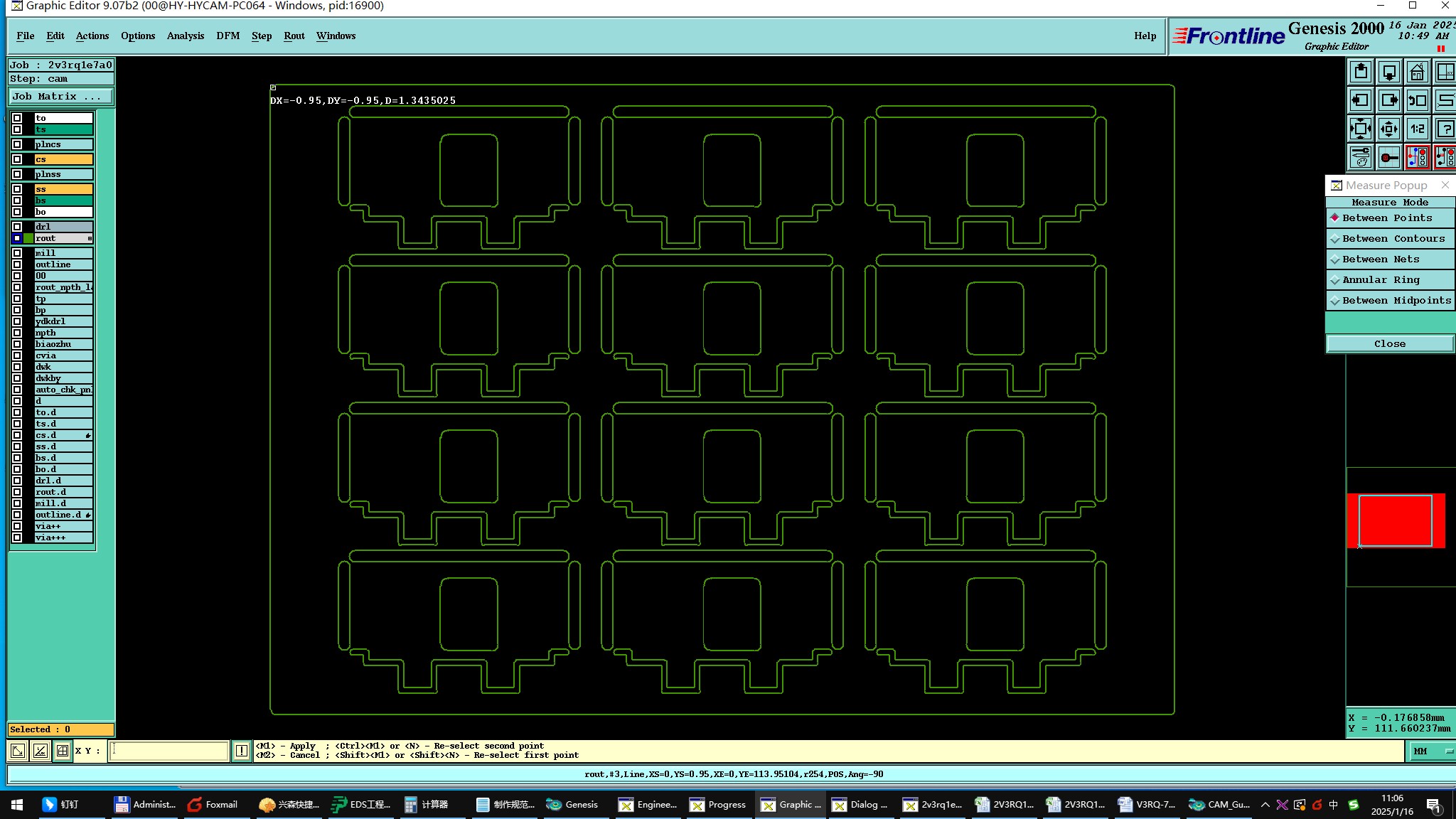Toggle display checkbox for outline layer
1456x819 pixels.
(17, 264)
